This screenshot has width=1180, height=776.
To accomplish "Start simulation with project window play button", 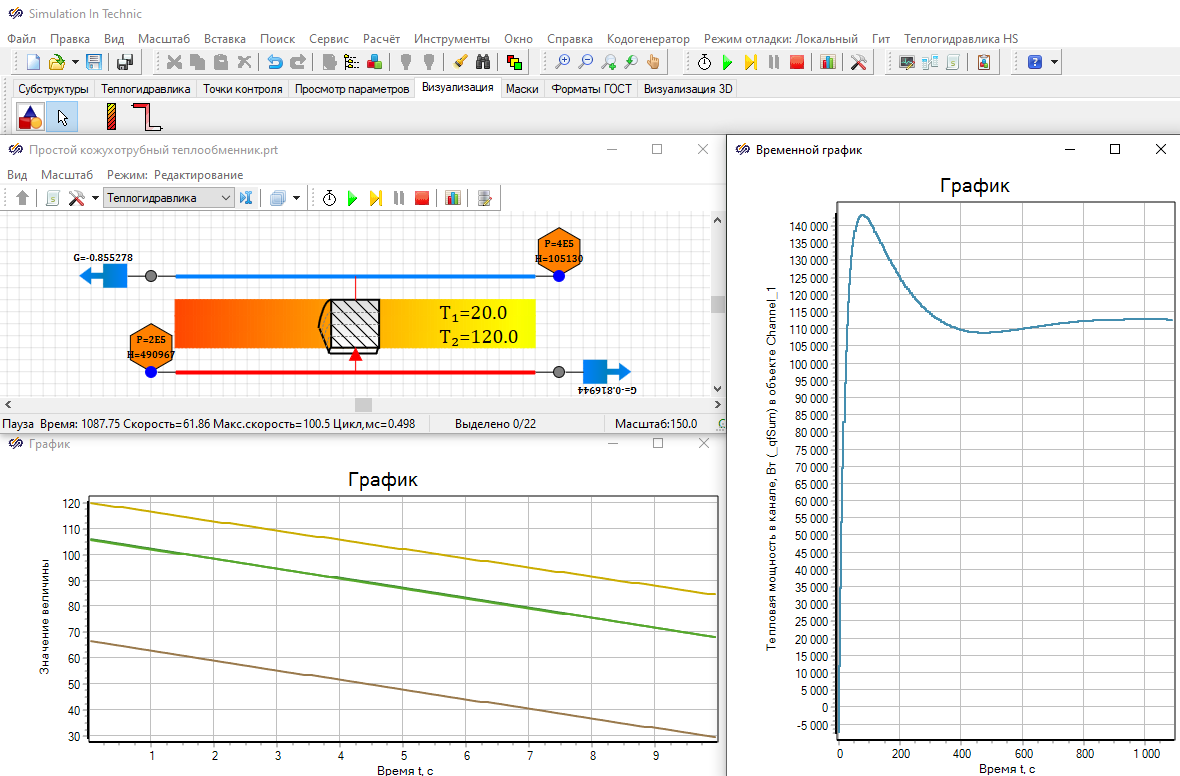I will 352,198.
